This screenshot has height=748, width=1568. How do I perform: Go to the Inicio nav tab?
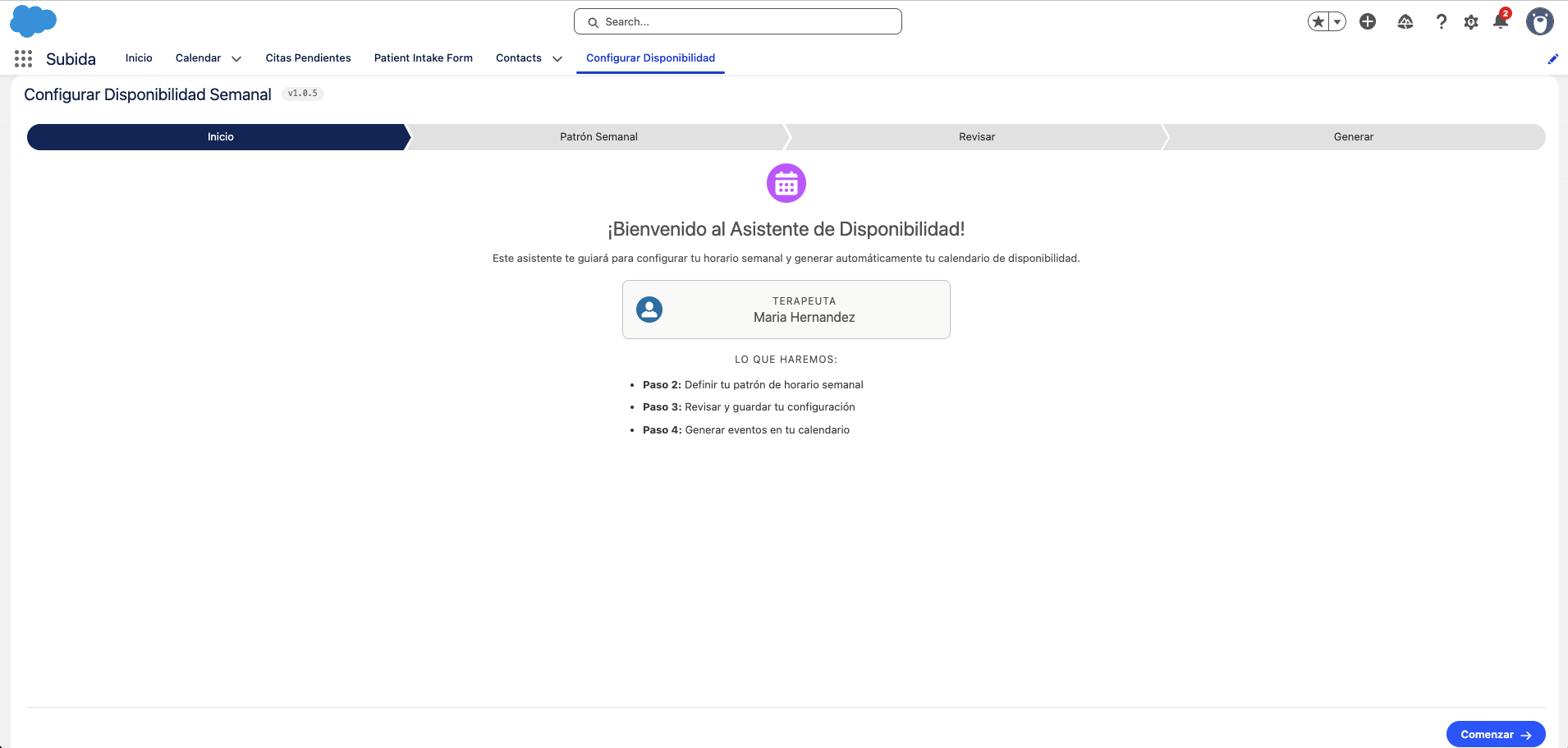click(x=139, y=57)
